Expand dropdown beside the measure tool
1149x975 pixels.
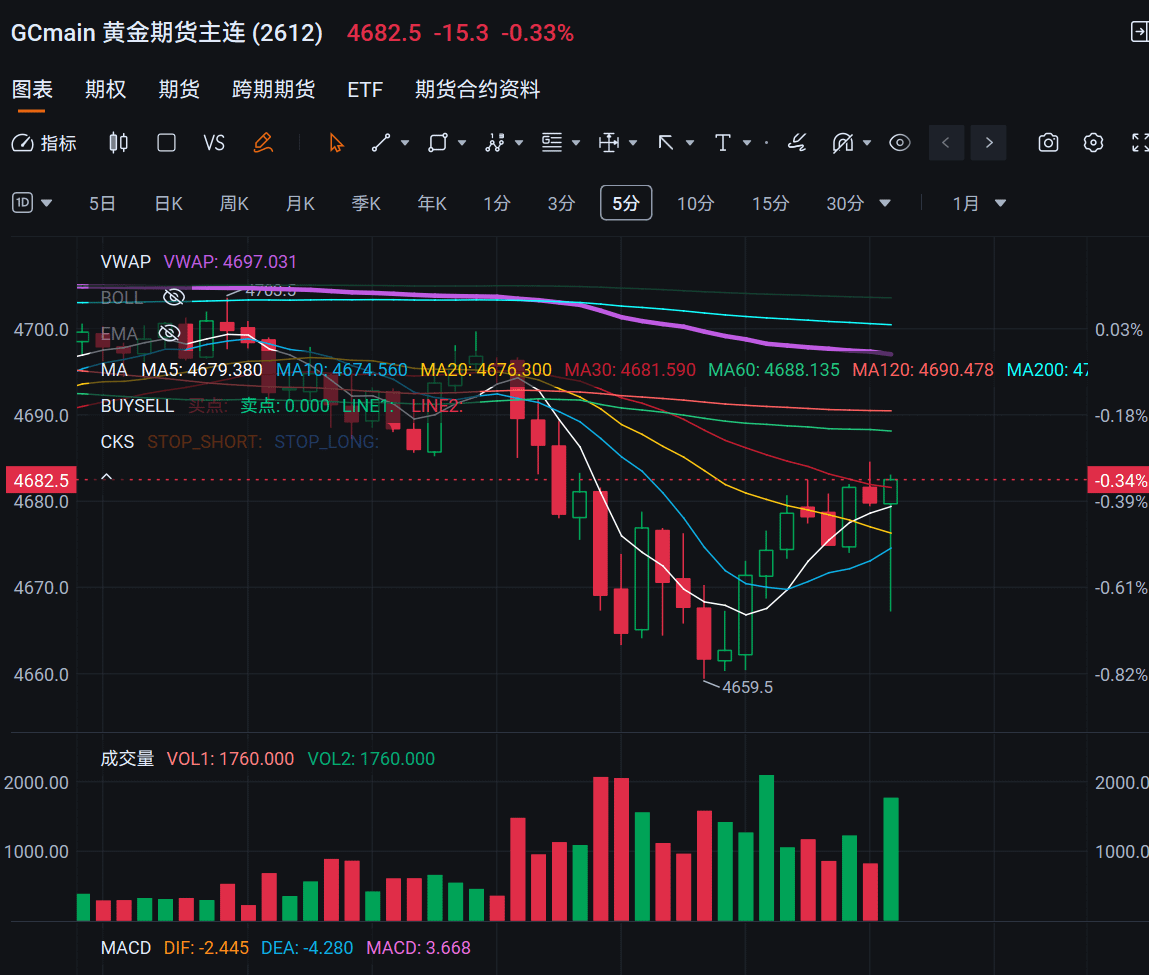point(633,143)
